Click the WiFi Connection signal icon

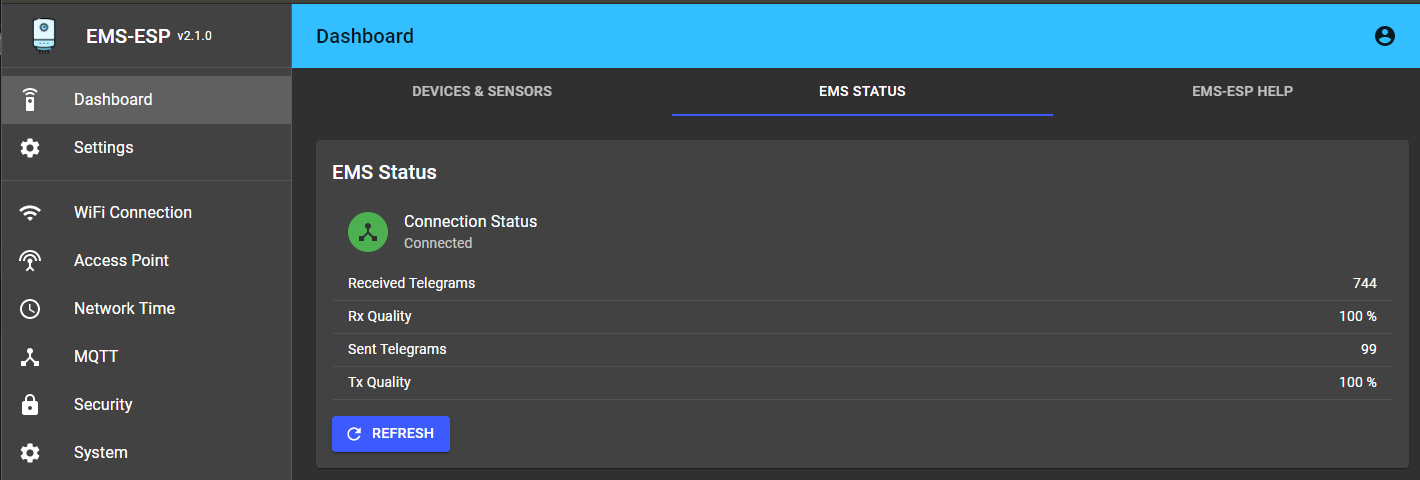(x=30, y=213)
